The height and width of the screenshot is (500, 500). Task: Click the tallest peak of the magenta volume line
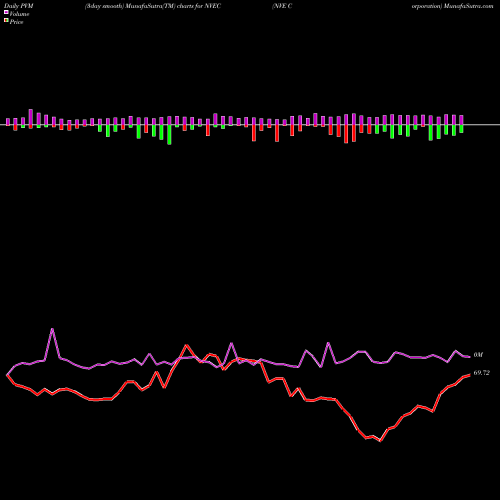[x=52, y=329]
